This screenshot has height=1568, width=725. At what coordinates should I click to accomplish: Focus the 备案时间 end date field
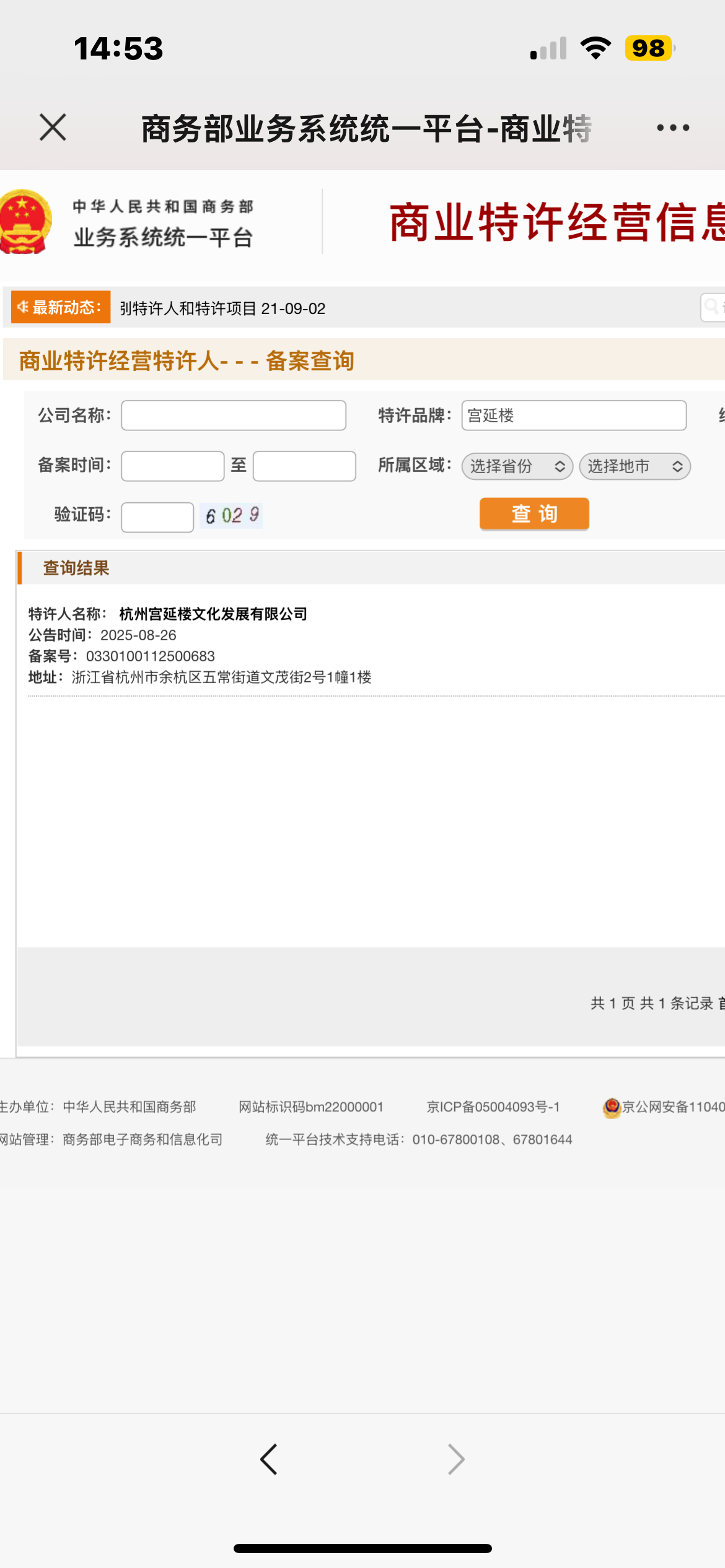point(304,466)
